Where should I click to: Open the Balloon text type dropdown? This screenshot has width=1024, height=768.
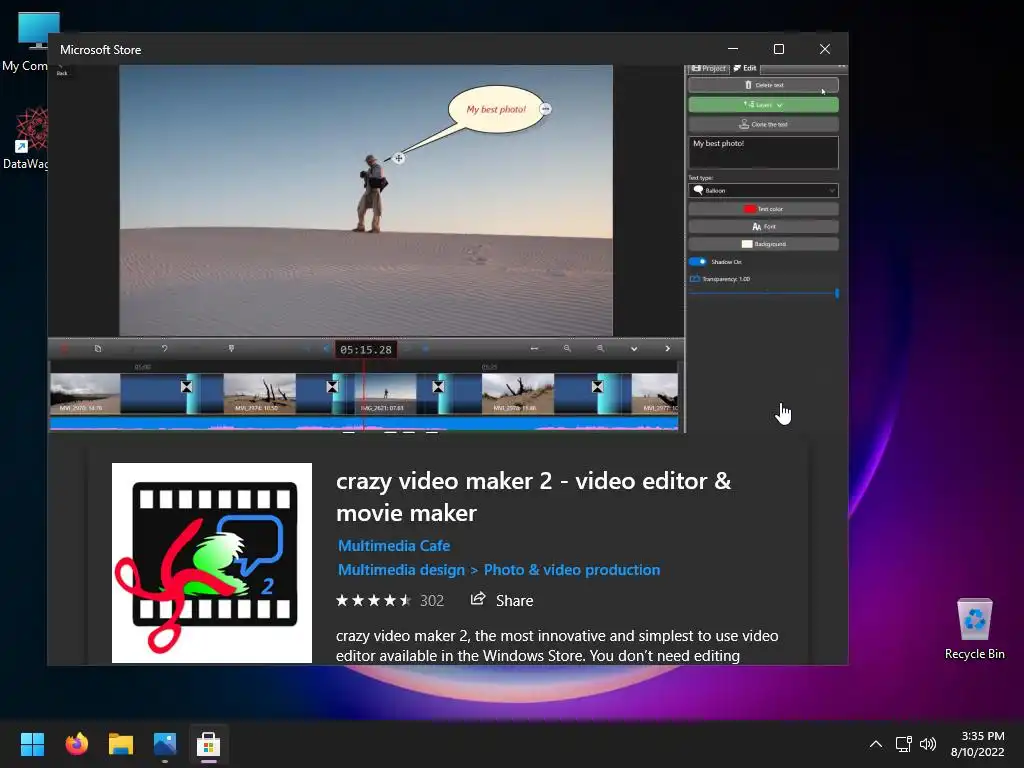pos(763,191)
